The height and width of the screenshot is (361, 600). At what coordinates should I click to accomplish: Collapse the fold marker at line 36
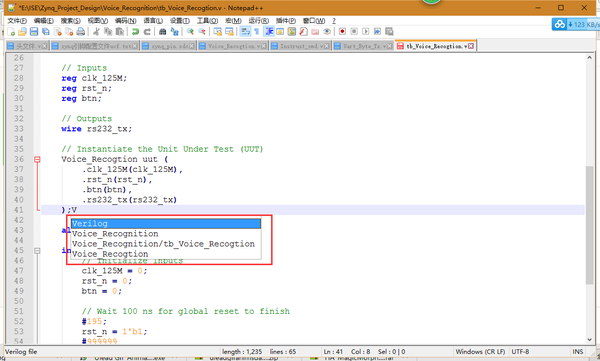37,159
